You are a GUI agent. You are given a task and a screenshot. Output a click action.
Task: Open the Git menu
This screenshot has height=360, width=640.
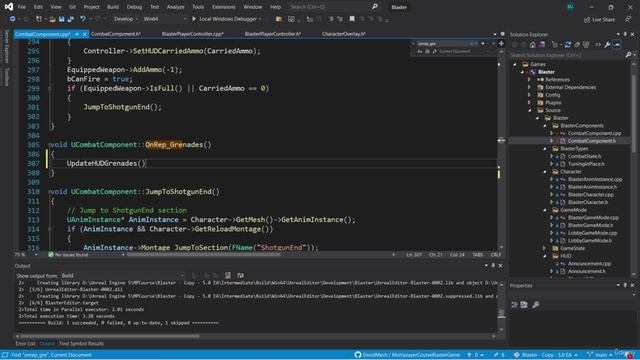(x=72, y=7)
